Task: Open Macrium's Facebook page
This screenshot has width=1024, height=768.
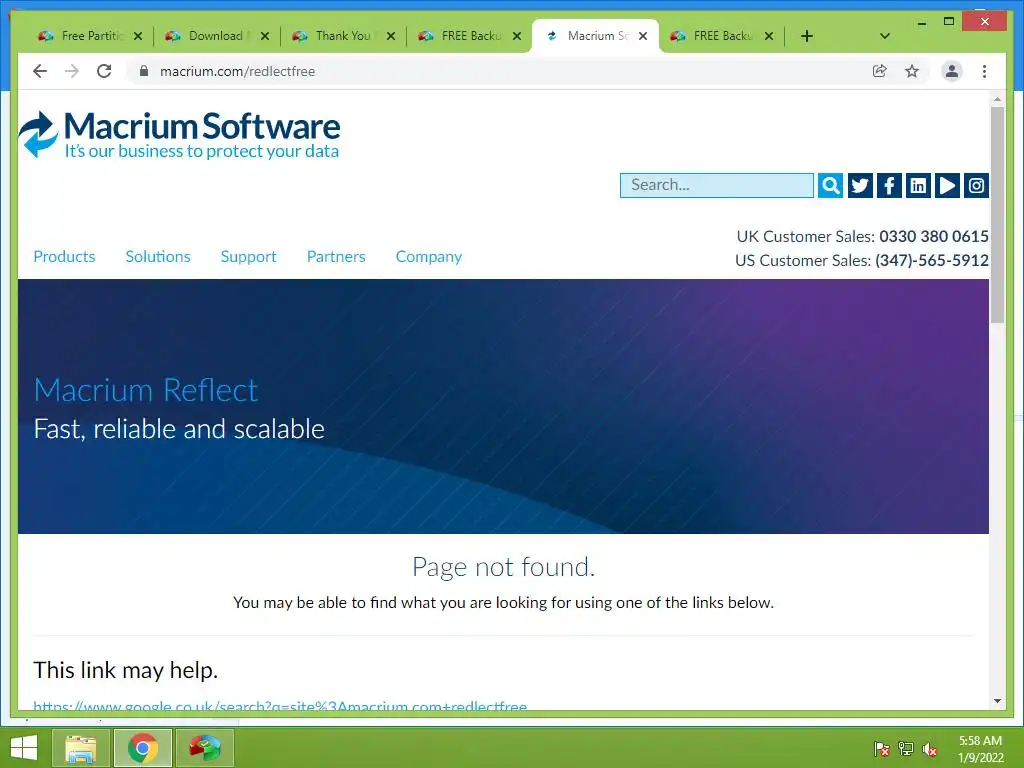Action: coord(889,185)
